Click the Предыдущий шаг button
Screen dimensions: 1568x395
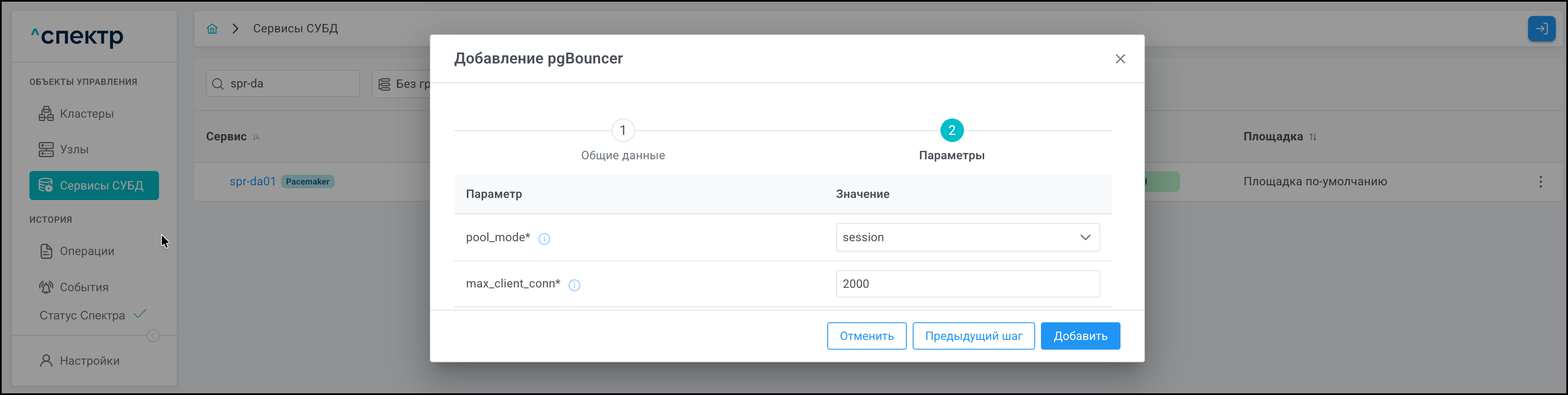click(x=973, y=336)
